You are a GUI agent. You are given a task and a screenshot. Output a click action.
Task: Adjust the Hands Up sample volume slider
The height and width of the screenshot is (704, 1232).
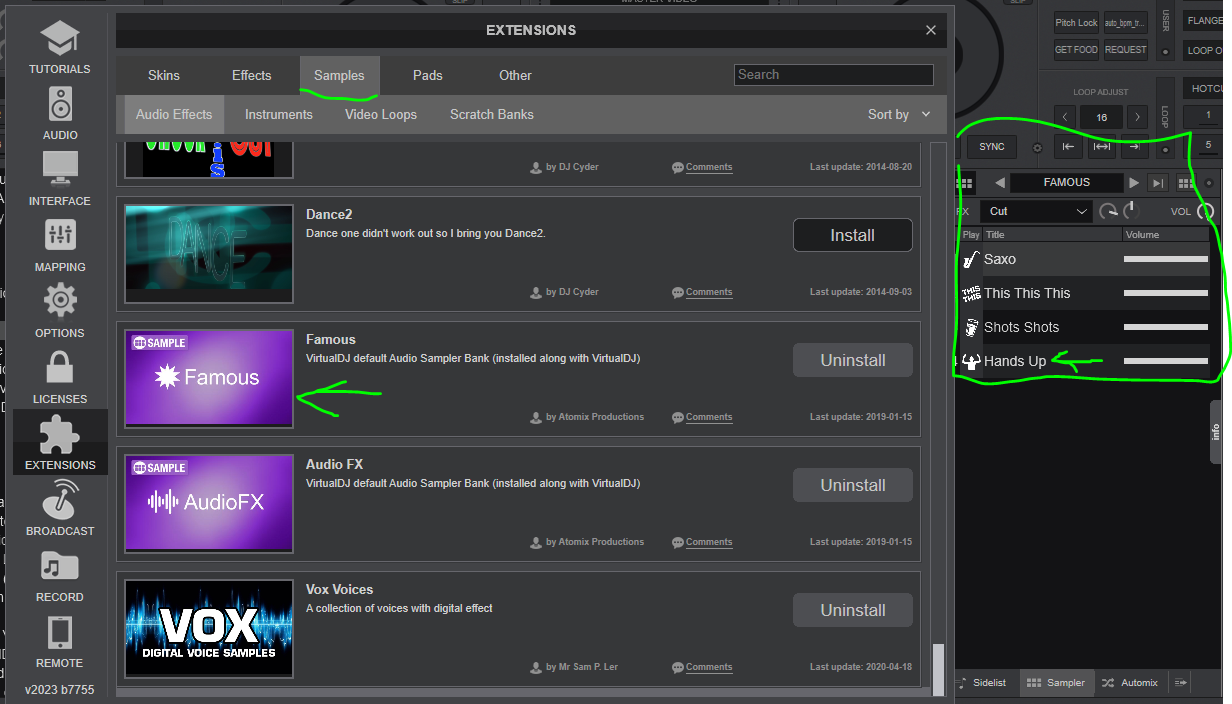(1166, 362)
